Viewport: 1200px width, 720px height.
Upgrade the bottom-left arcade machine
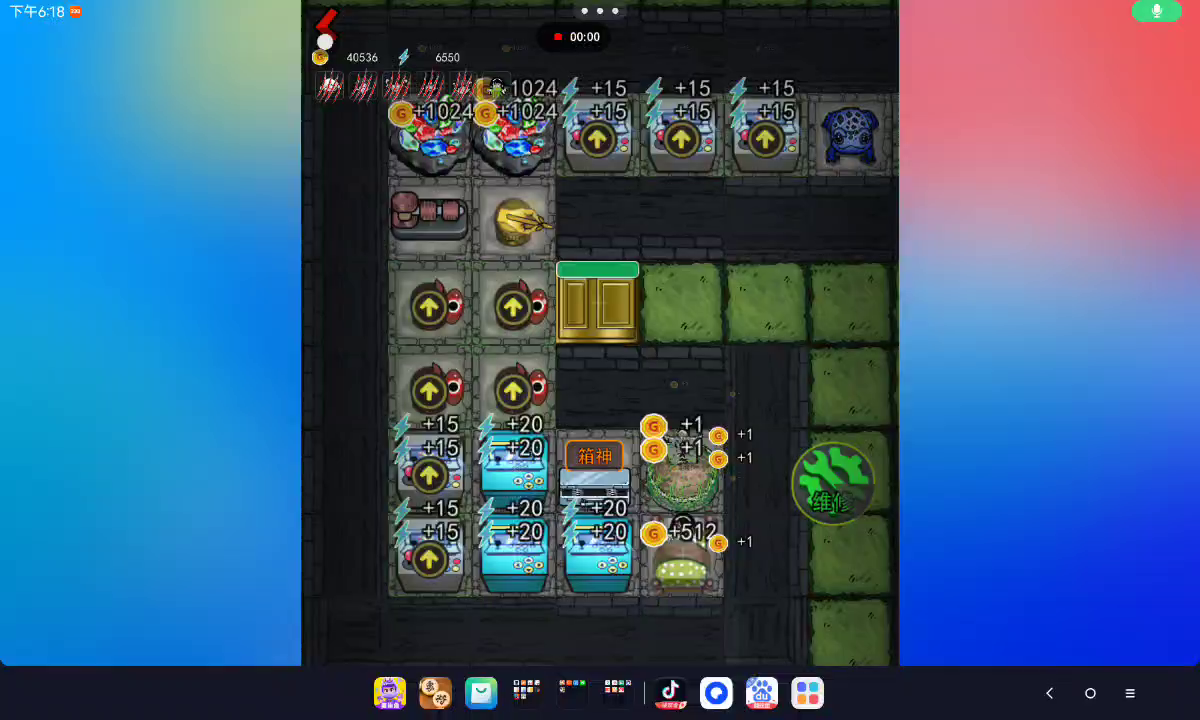430,559
